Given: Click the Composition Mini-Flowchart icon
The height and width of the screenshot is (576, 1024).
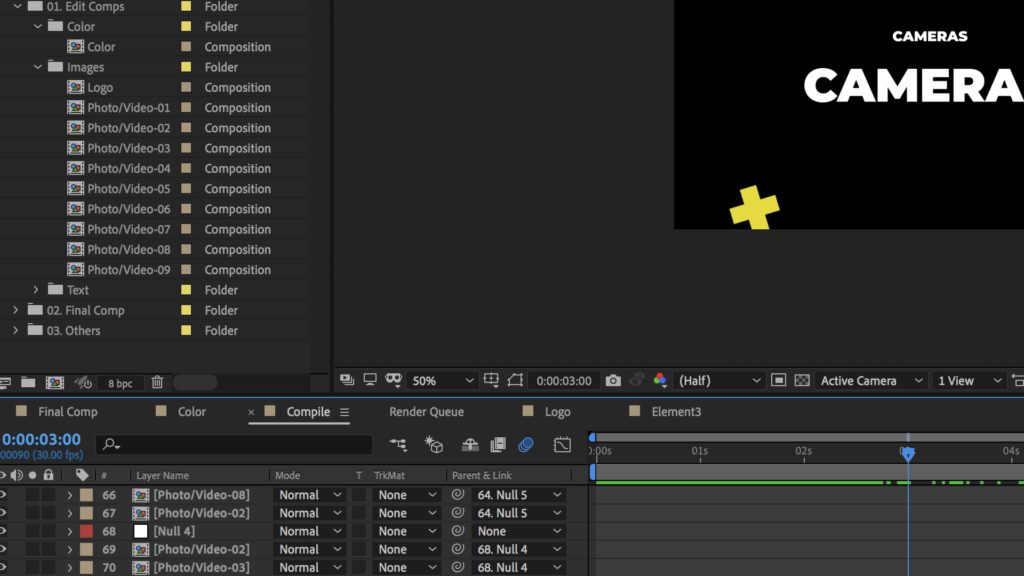Looking at the screenshot, I should click(x=398, y=444).
